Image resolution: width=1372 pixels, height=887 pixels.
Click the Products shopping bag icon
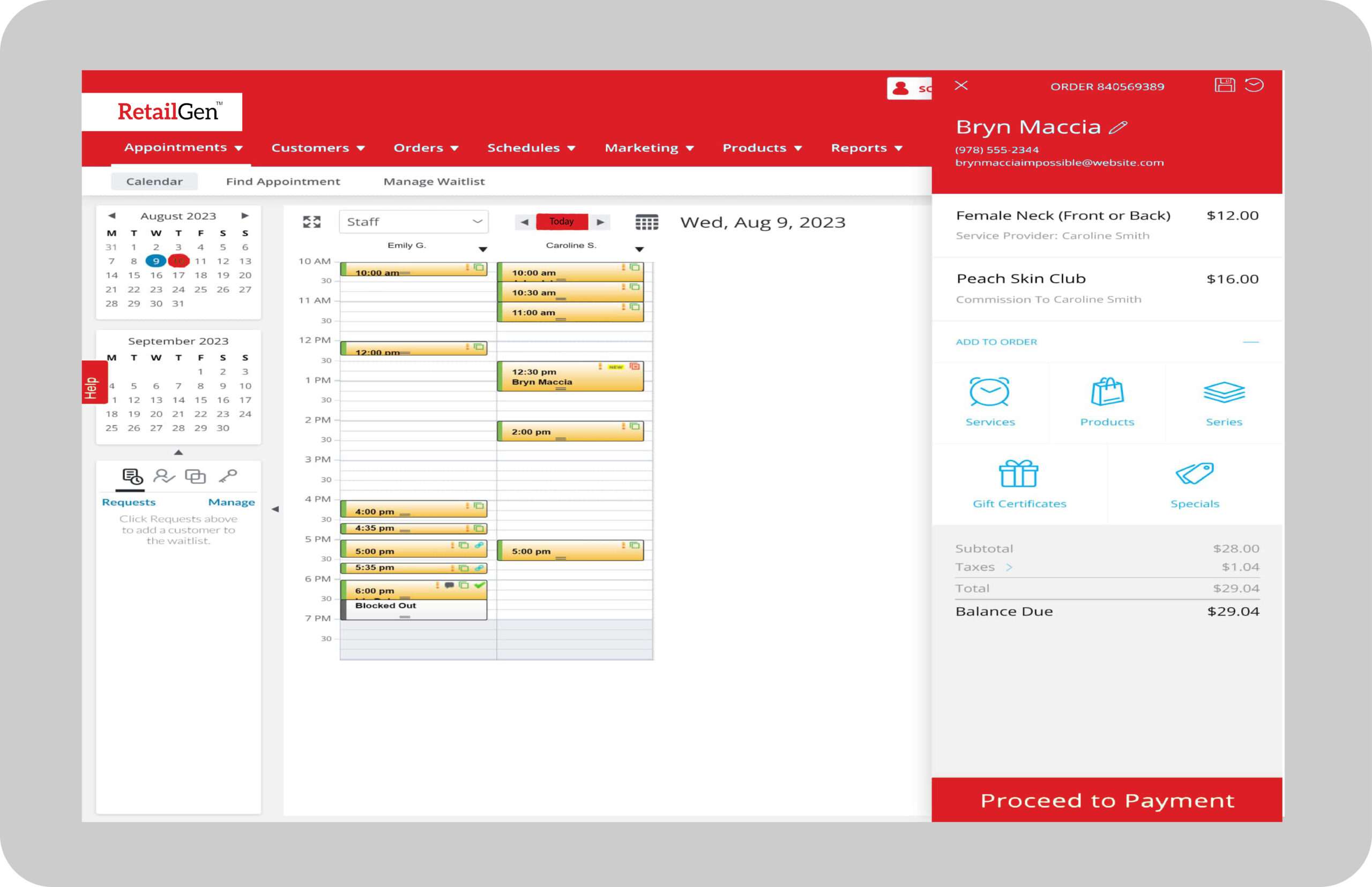[x=1107, y=393]
